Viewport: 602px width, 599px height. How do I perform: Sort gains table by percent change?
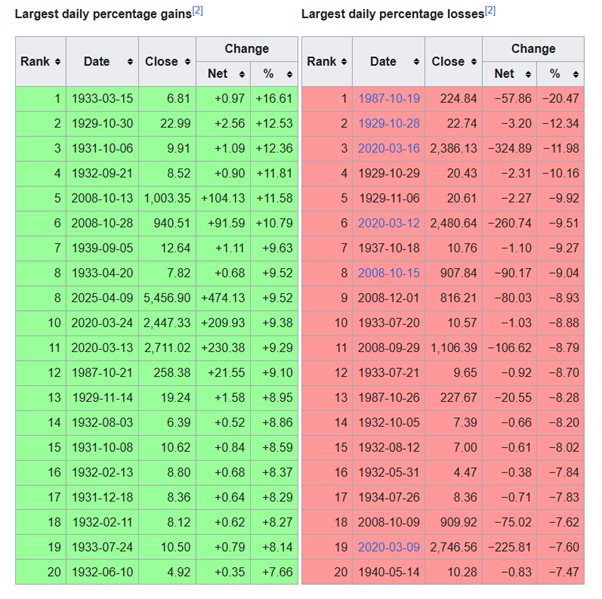289,74
